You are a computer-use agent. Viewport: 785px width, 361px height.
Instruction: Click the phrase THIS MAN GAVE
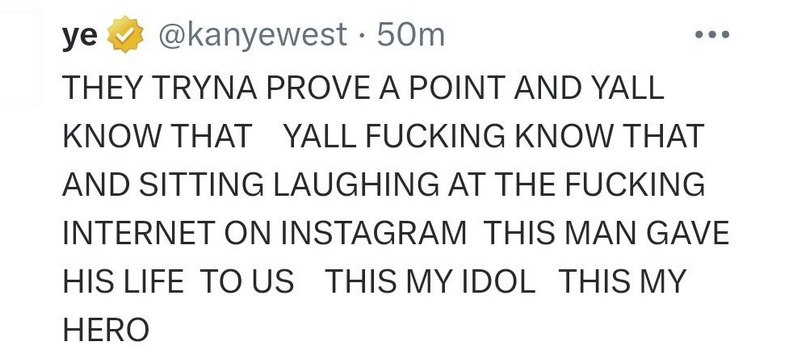point(606,233)
